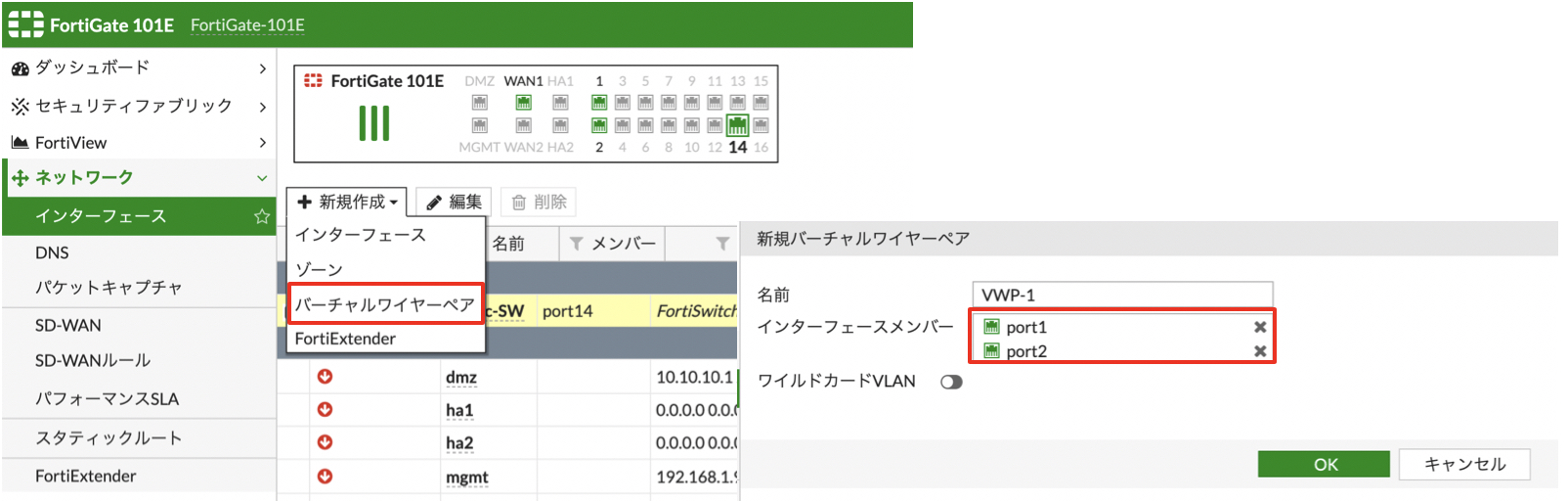Open SD-WANルール page
Viewport: 1568px width, 501px height.
93,360
